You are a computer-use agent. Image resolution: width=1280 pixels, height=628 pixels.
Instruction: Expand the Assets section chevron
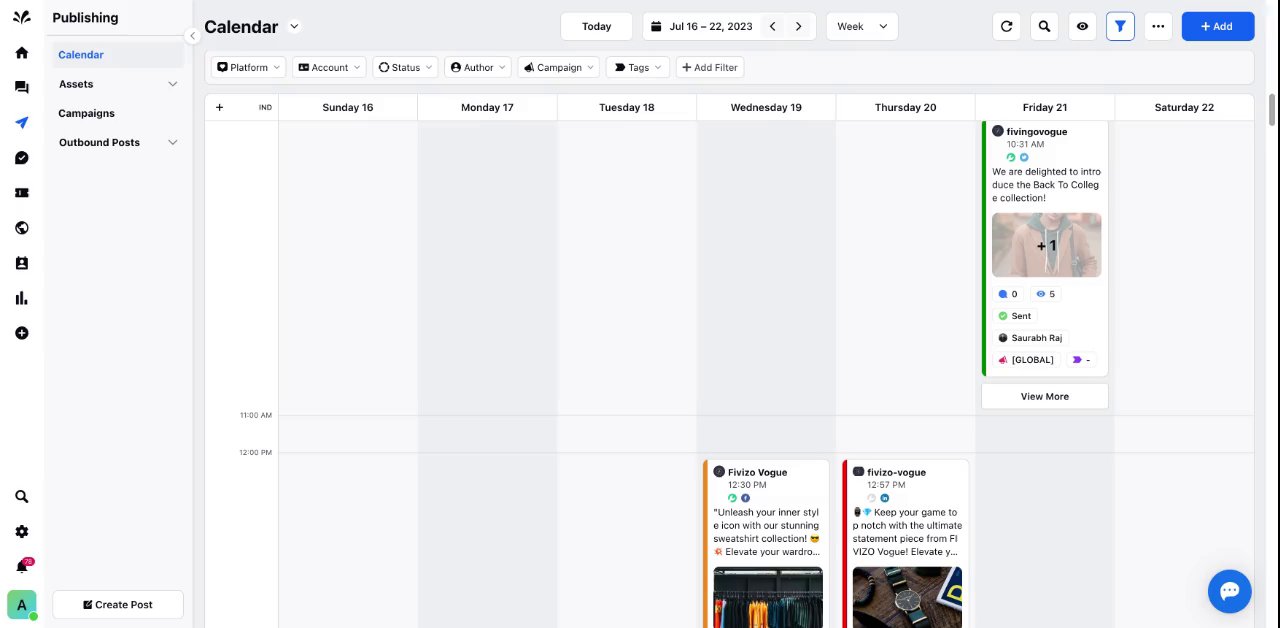[172, 84]
